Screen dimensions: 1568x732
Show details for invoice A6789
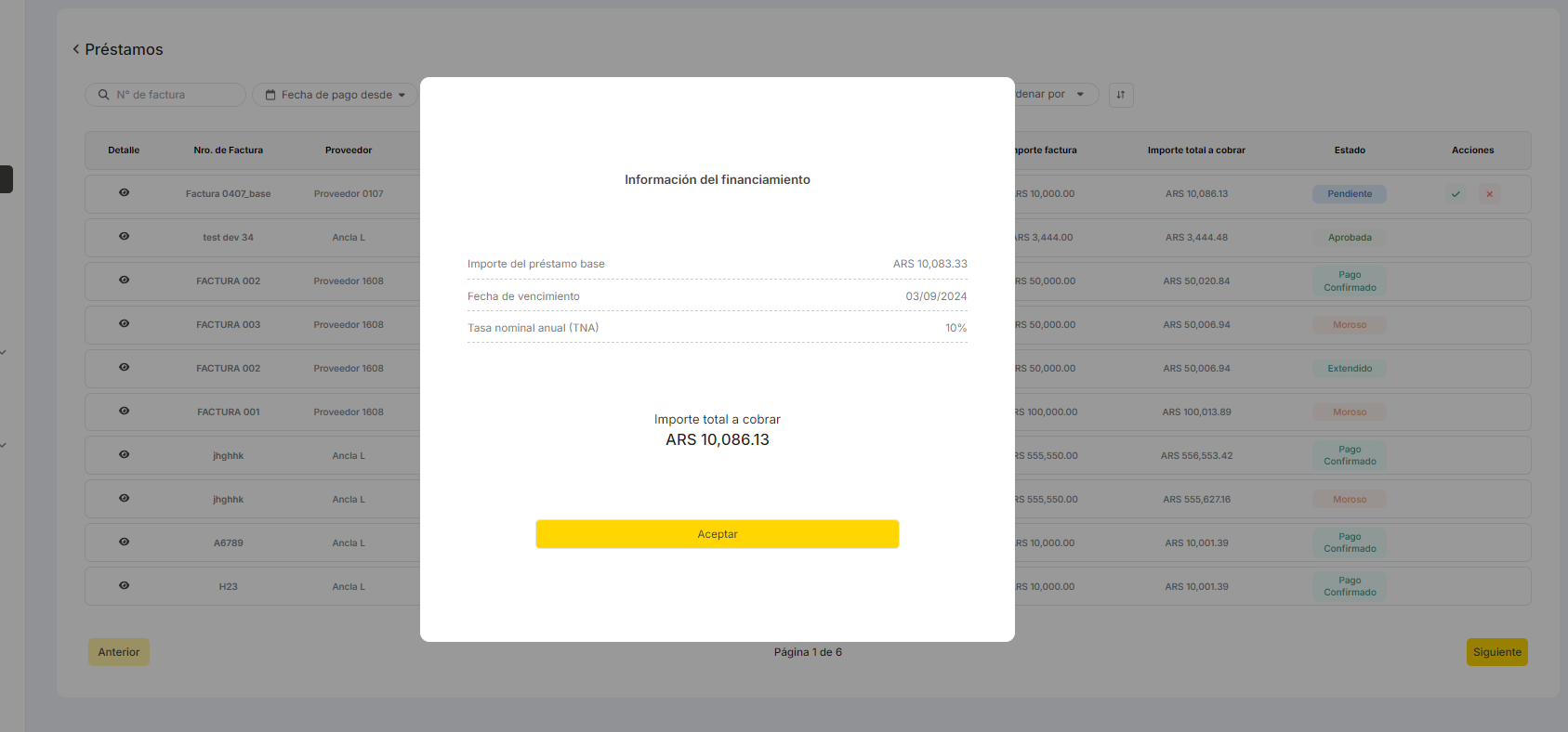coord(124,542)
